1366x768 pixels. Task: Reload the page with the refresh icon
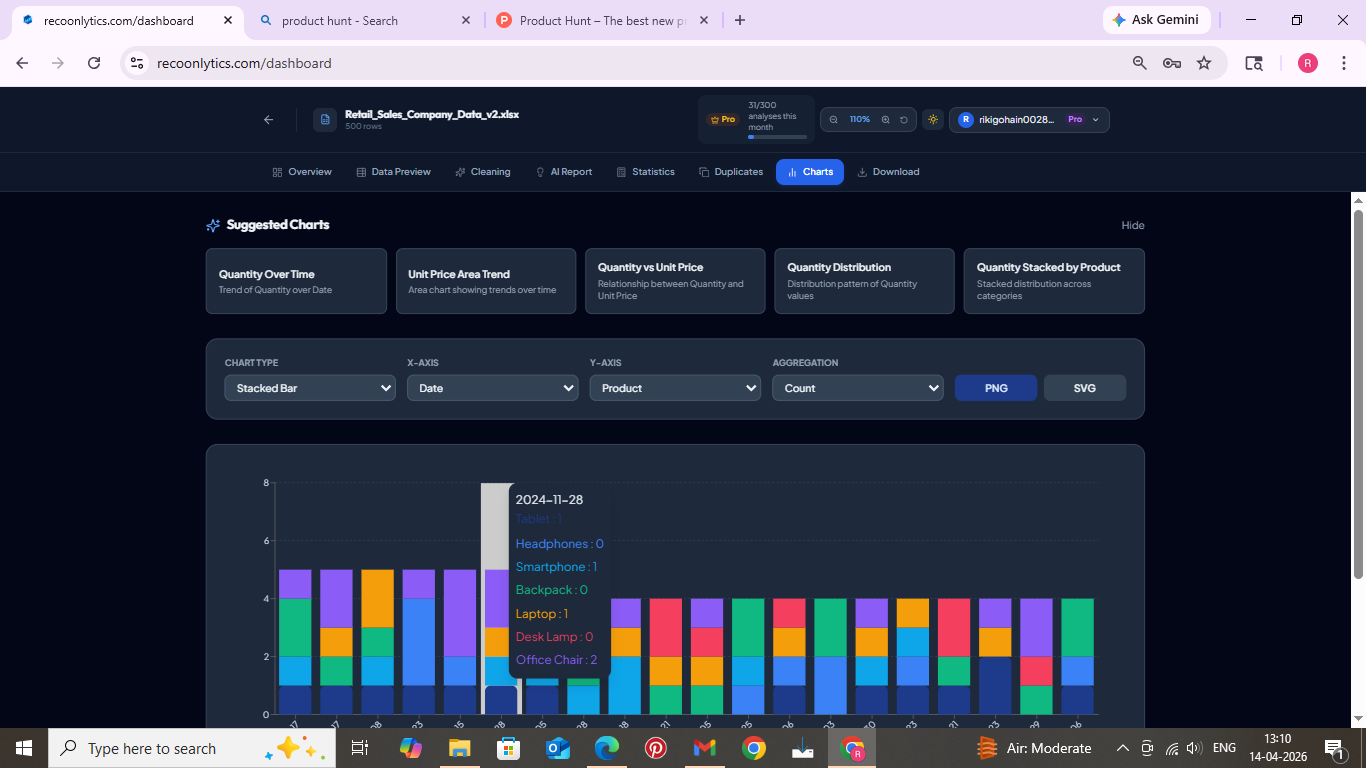[94, 63]
